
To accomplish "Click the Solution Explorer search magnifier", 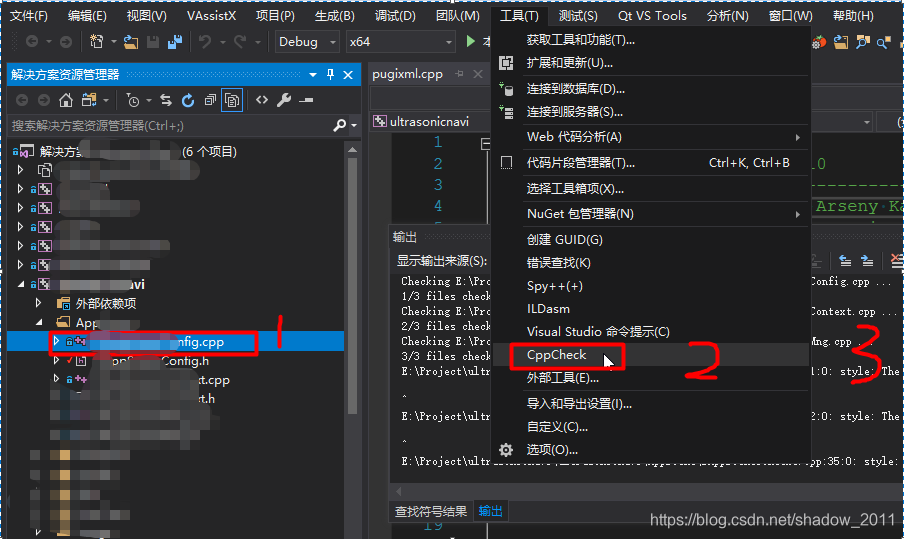I will 340,125.
